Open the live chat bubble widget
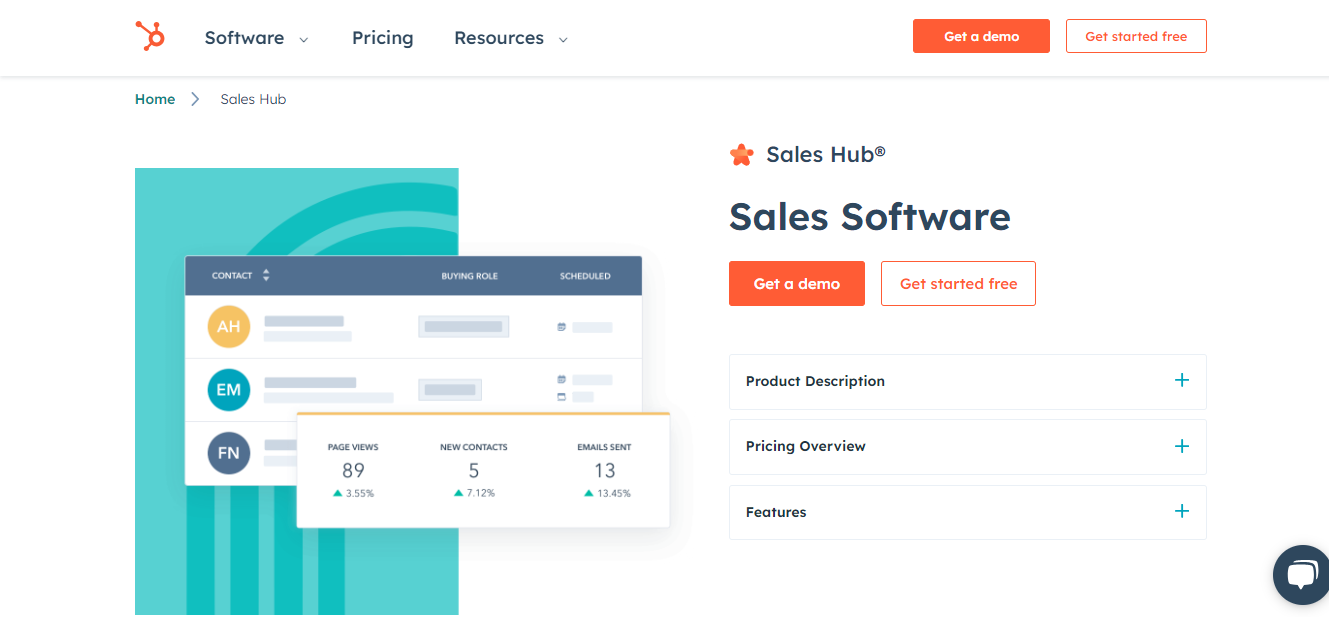The image size is (1329, 617). tap(1301, 574)
